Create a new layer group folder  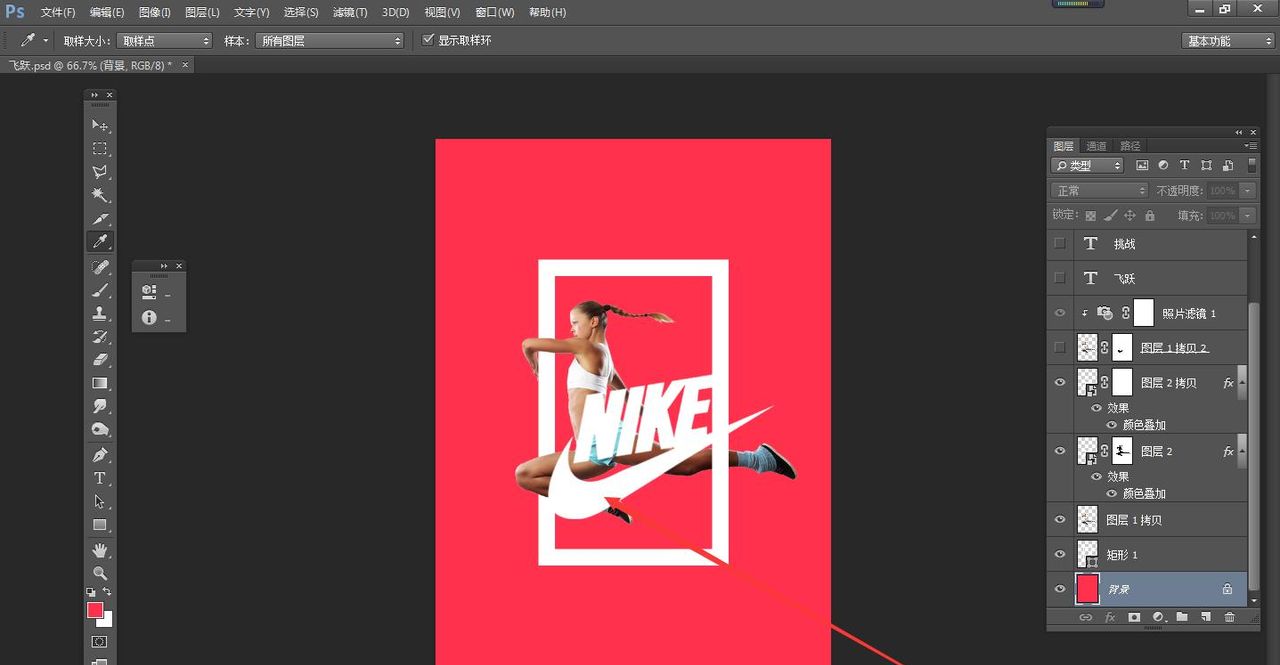coord(1181,618)
